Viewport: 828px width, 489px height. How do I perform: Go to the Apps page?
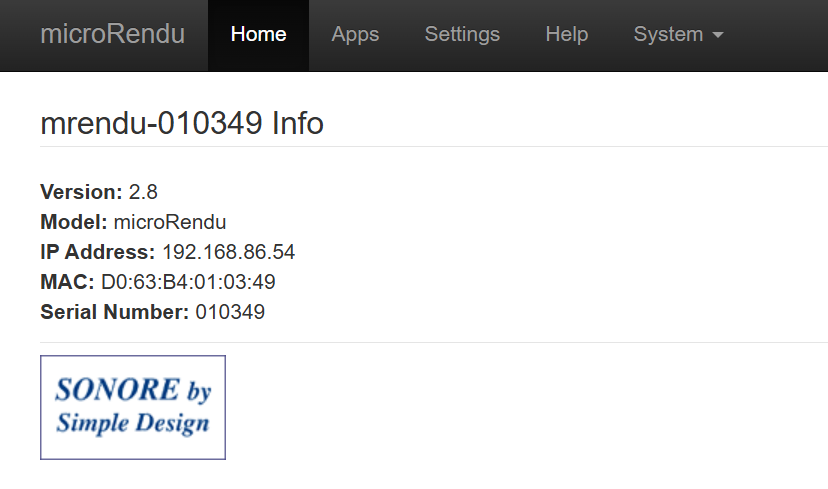coord(355,35)
